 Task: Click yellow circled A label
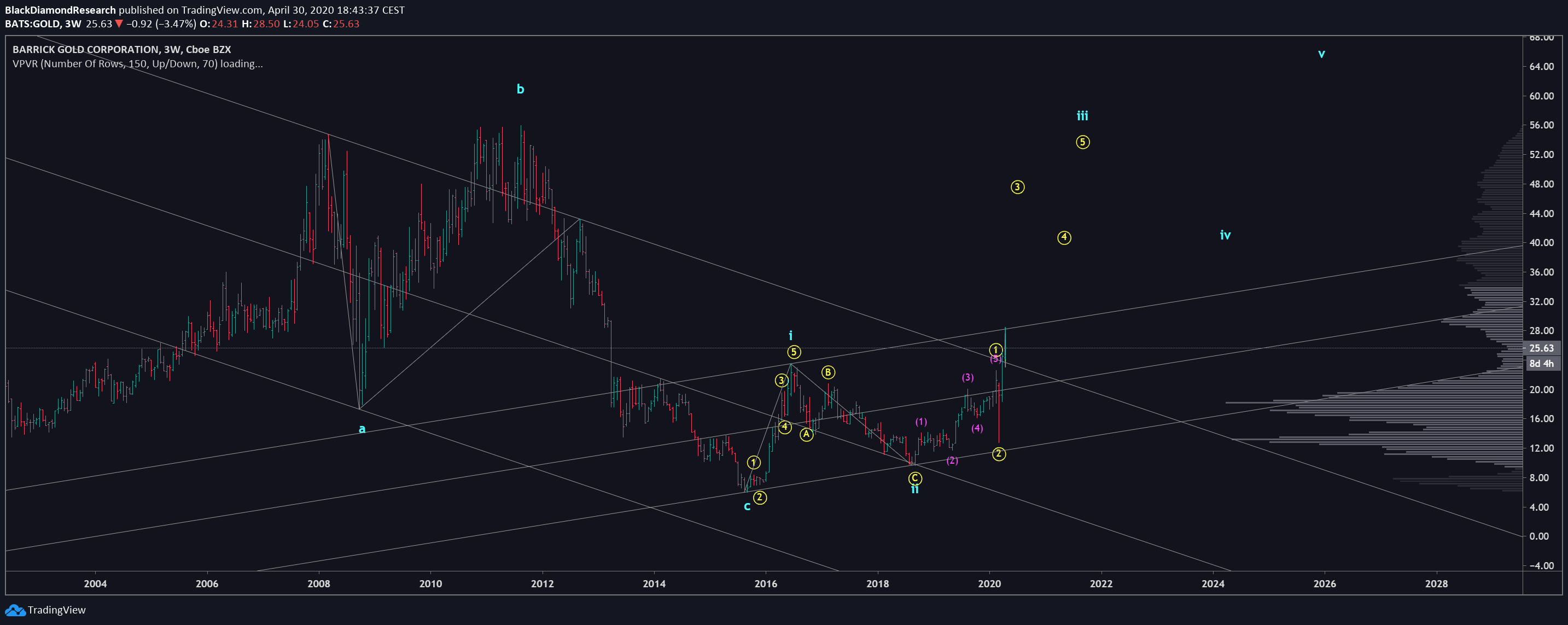click(x=807, y=434)
